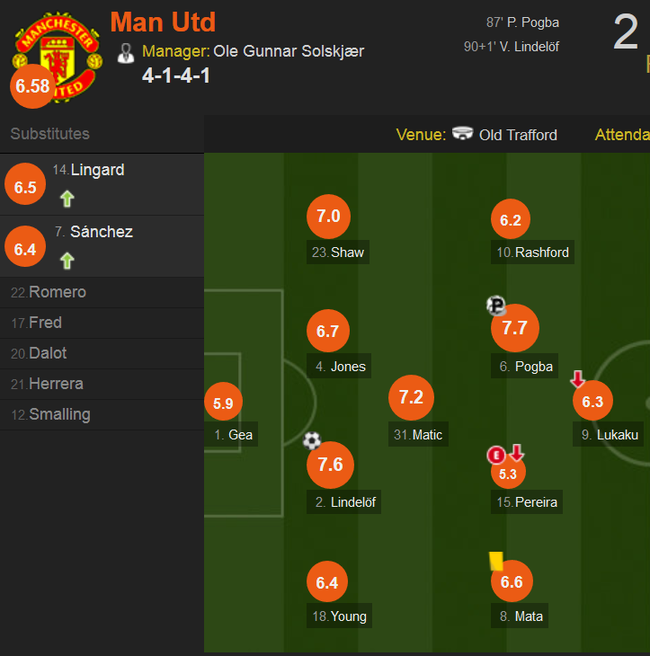Click the red error icon on Pereira

pos(496,455)
